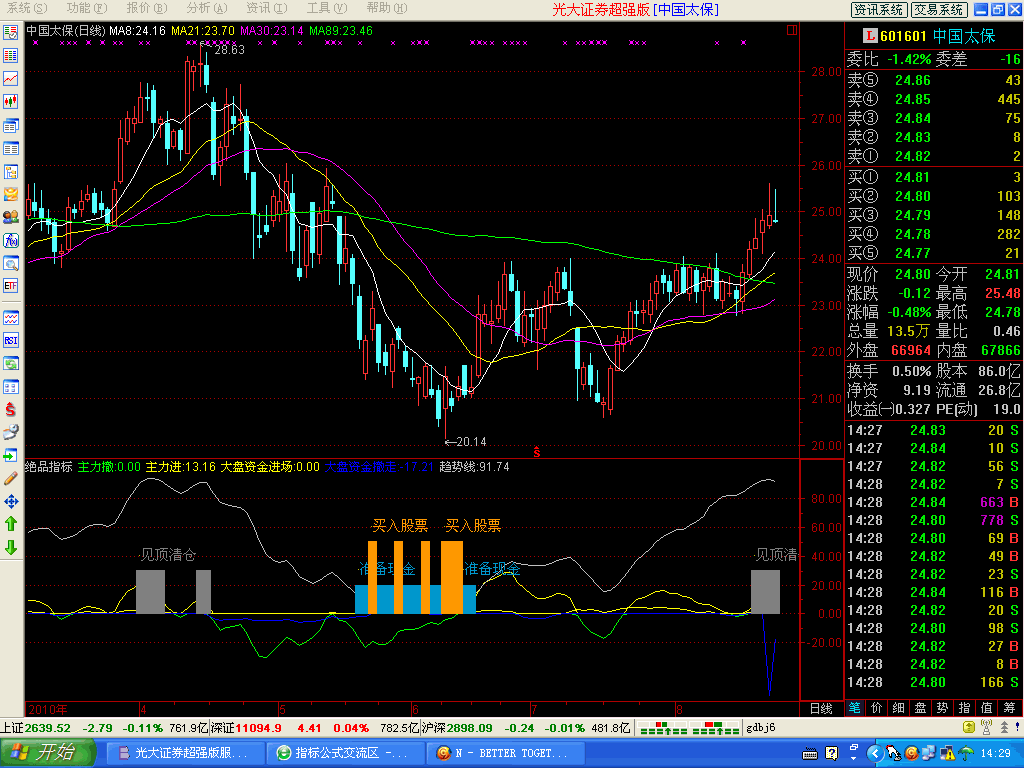Click the red dollar sign icon
1024x768 pixels.
[x=11, y=409]
